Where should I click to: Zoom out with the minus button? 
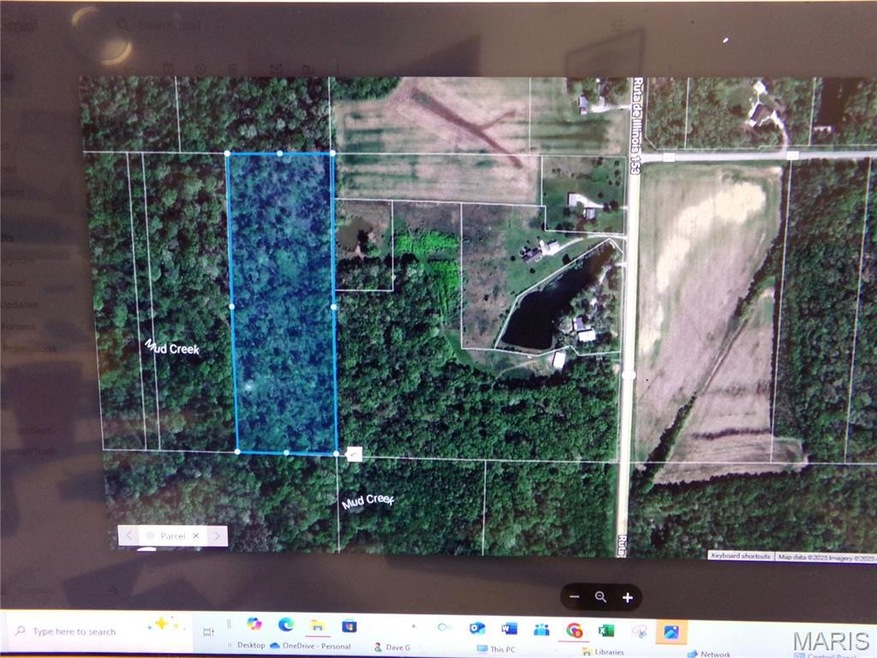click(575, 597)
